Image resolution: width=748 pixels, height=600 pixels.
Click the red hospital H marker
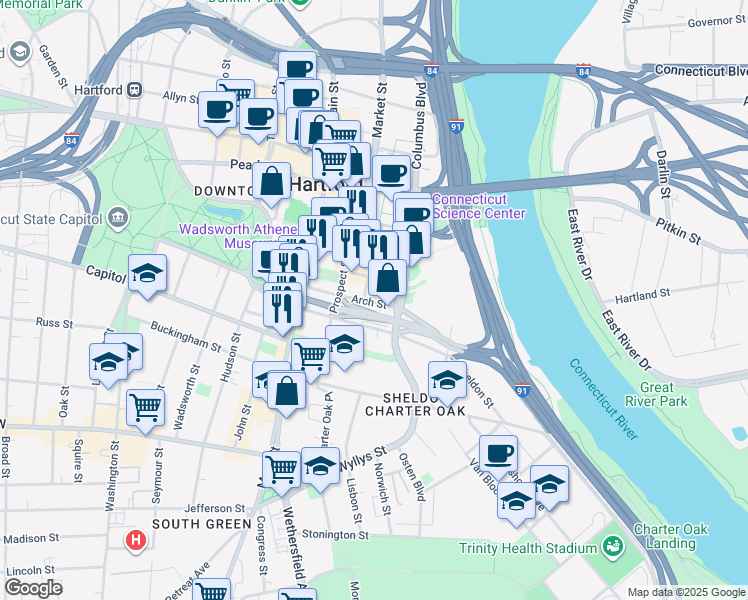[136, 541]
